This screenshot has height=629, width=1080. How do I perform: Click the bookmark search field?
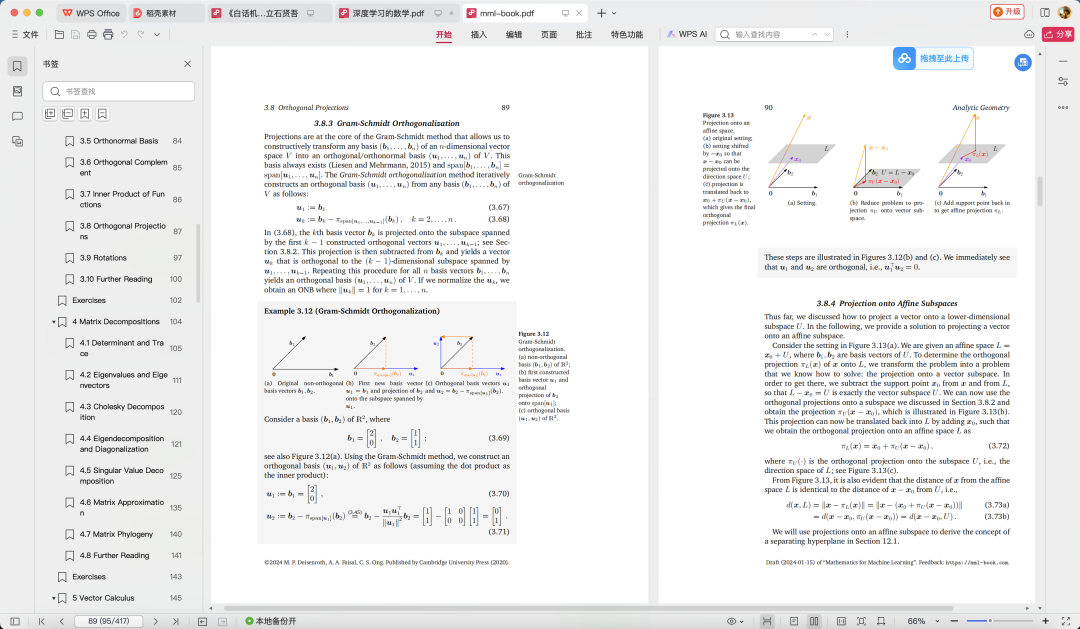pos(118,91)
